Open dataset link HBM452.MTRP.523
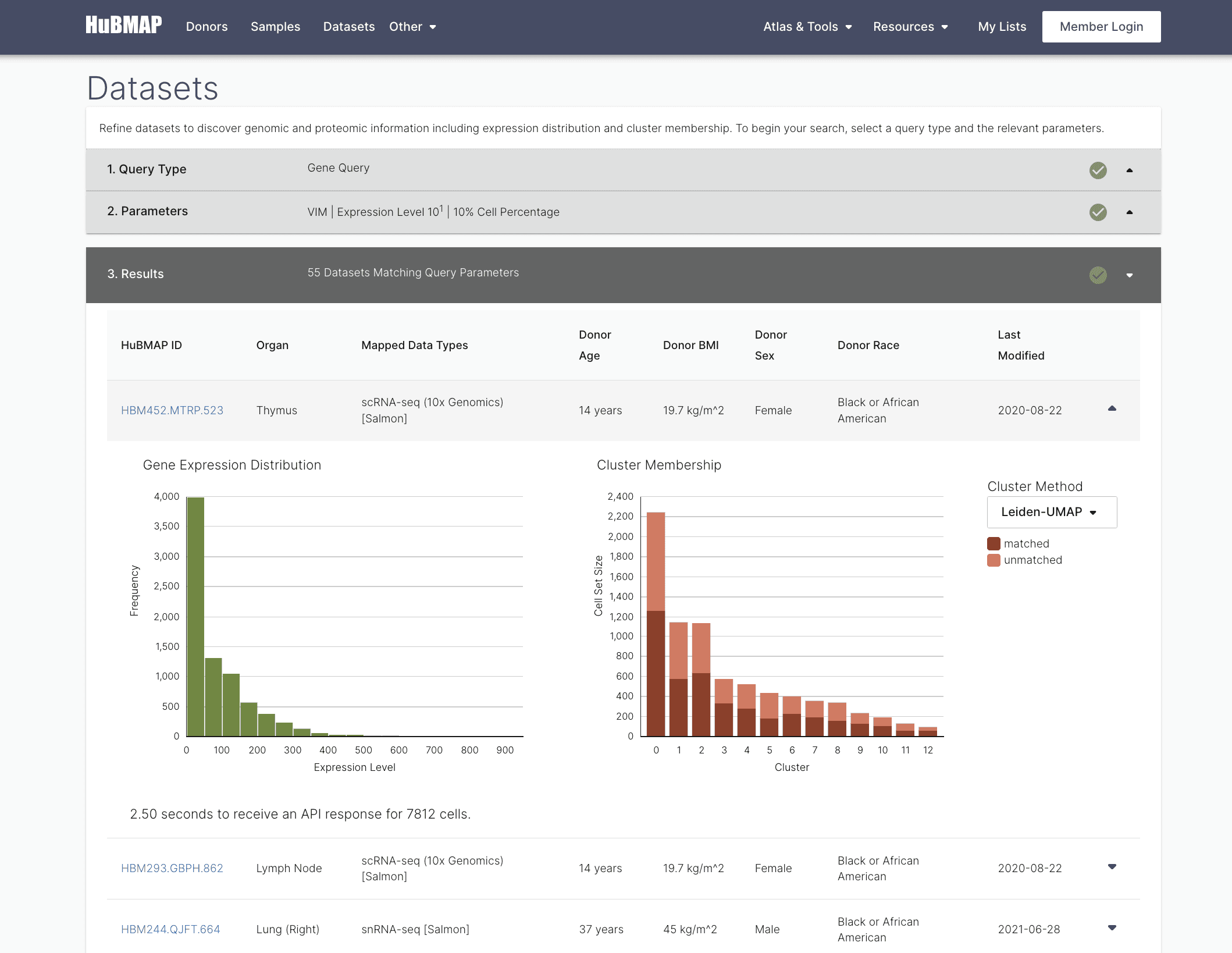Screen dimensions: 1232x953 172,410
